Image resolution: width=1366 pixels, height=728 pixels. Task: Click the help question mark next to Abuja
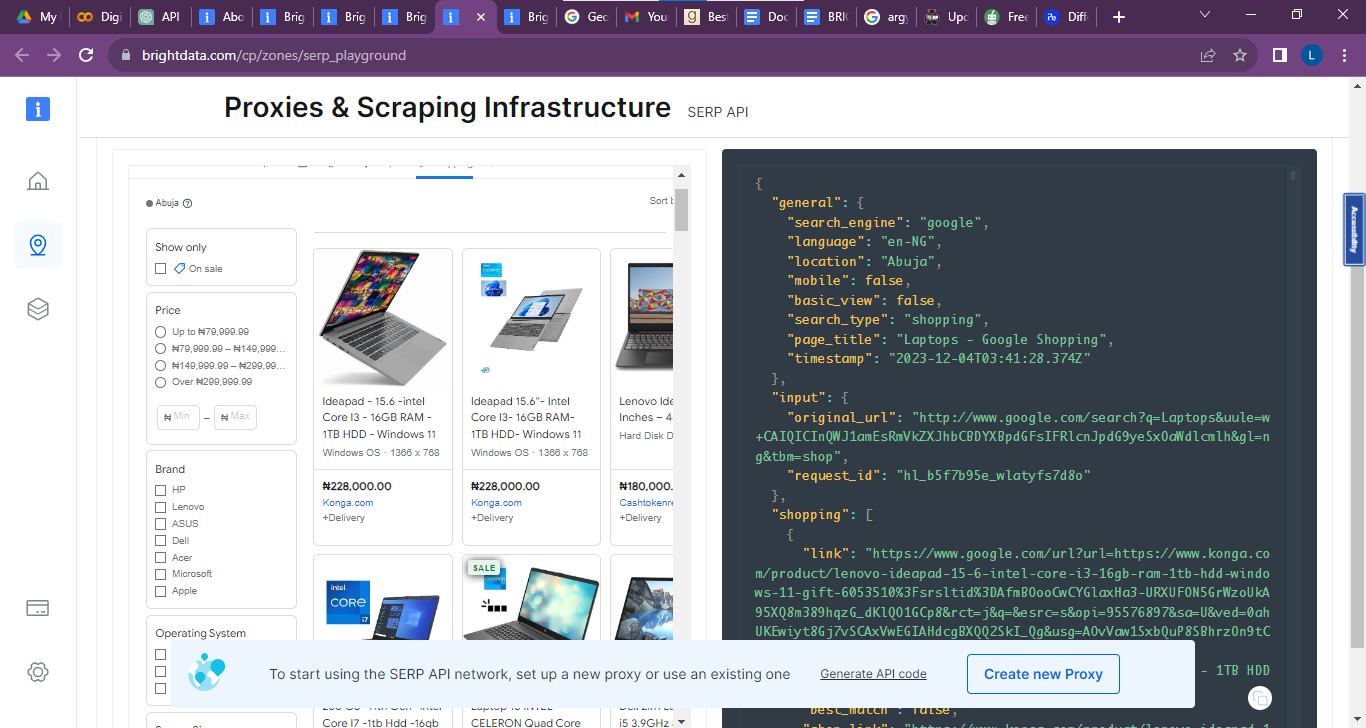pos(187,203)
